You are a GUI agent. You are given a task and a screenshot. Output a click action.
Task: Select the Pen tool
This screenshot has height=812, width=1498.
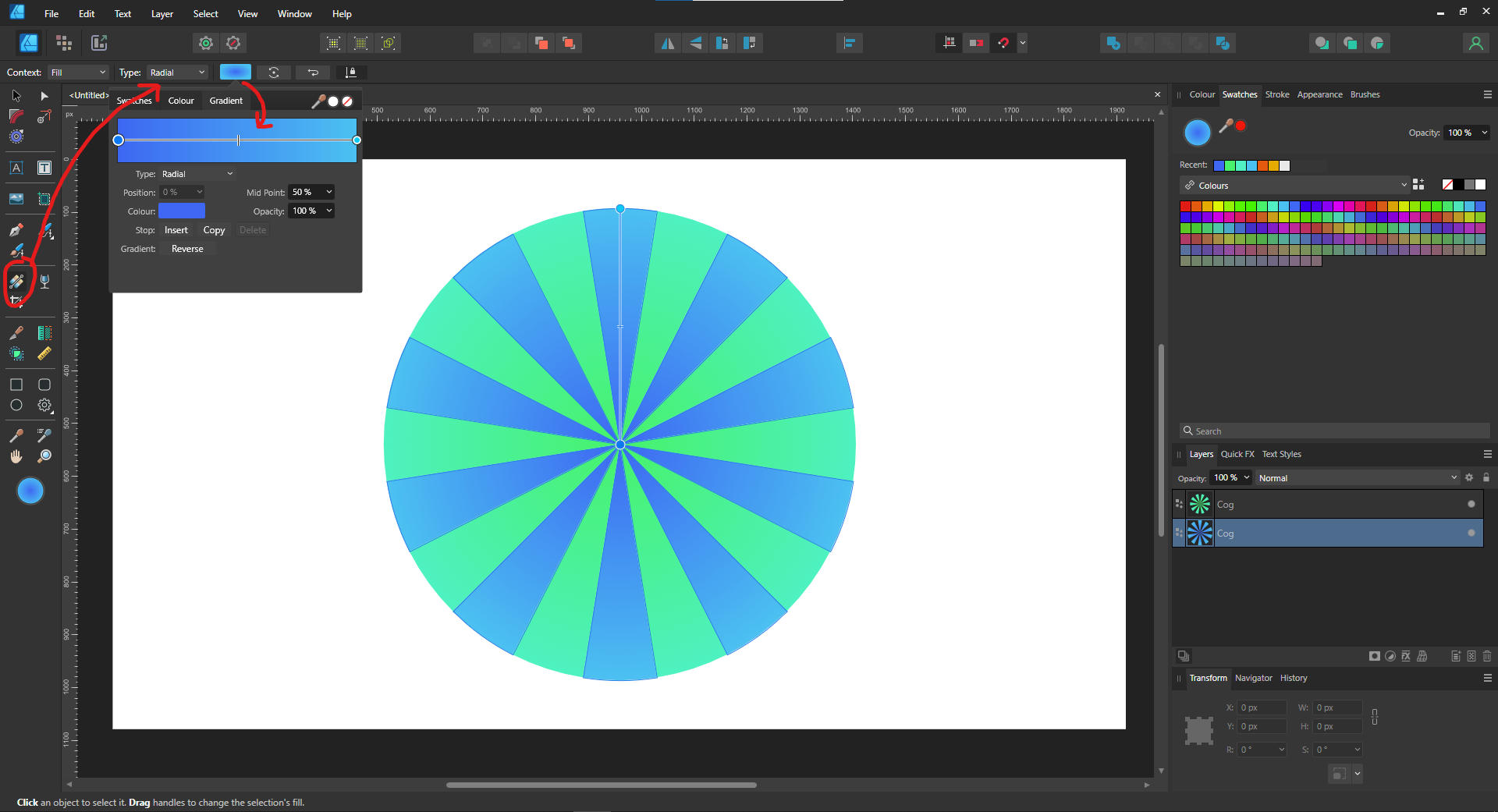(x=16, y=230)
